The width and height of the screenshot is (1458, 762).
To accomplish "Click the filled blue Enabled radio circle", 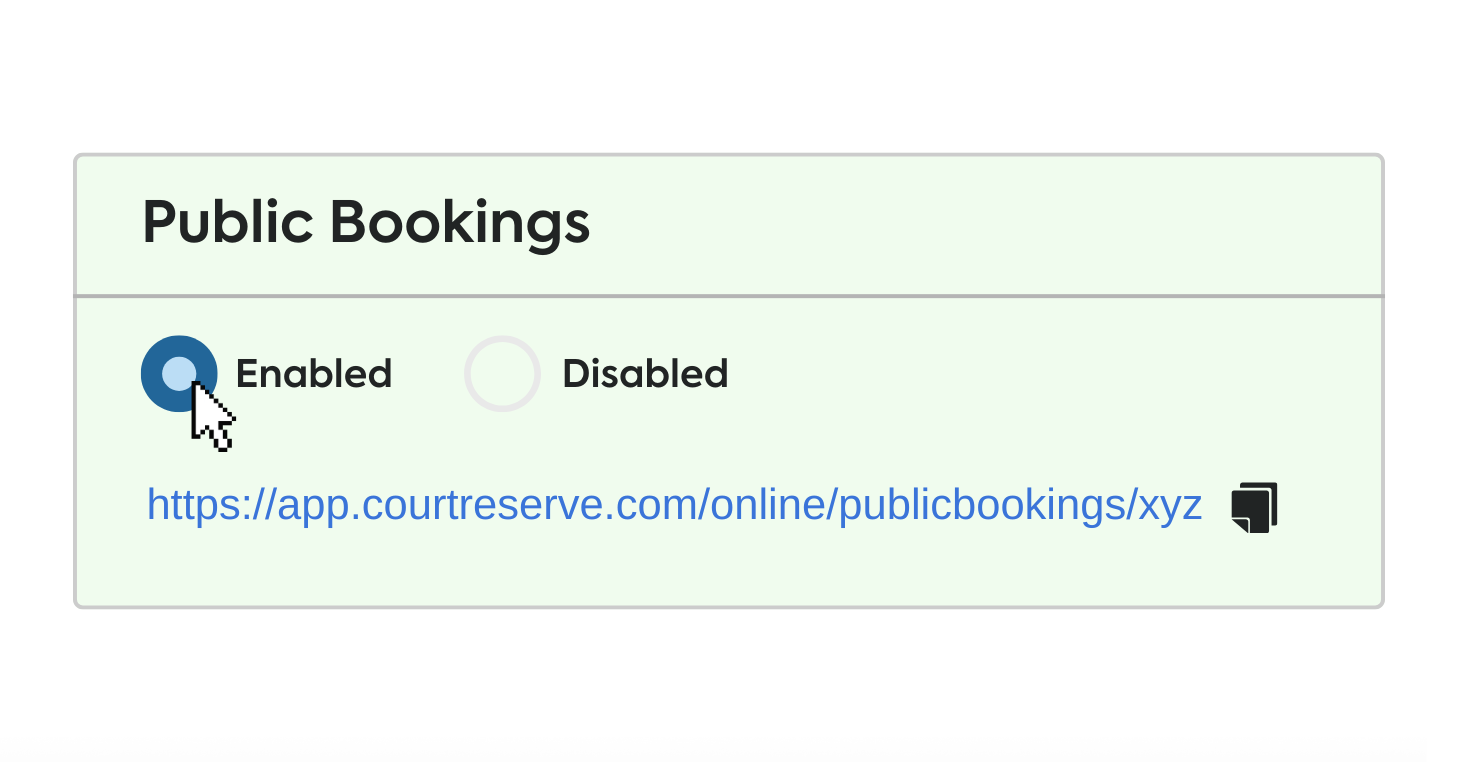I will click(x=179, y=374).
